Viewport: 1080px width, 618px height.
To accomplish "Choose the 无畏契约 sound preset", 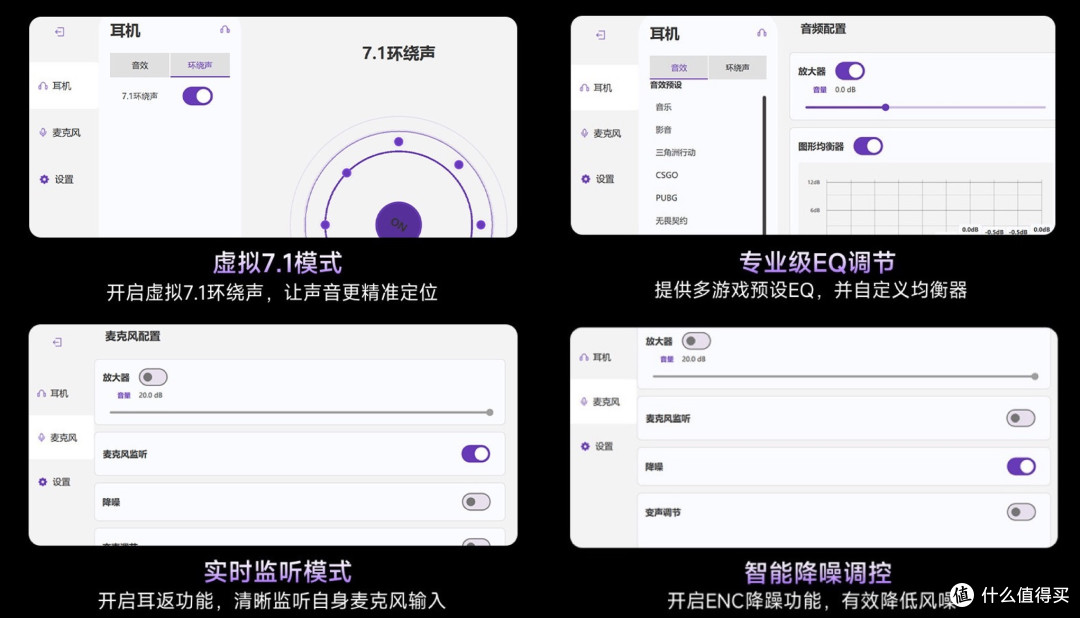I will (x=672, y=220).
